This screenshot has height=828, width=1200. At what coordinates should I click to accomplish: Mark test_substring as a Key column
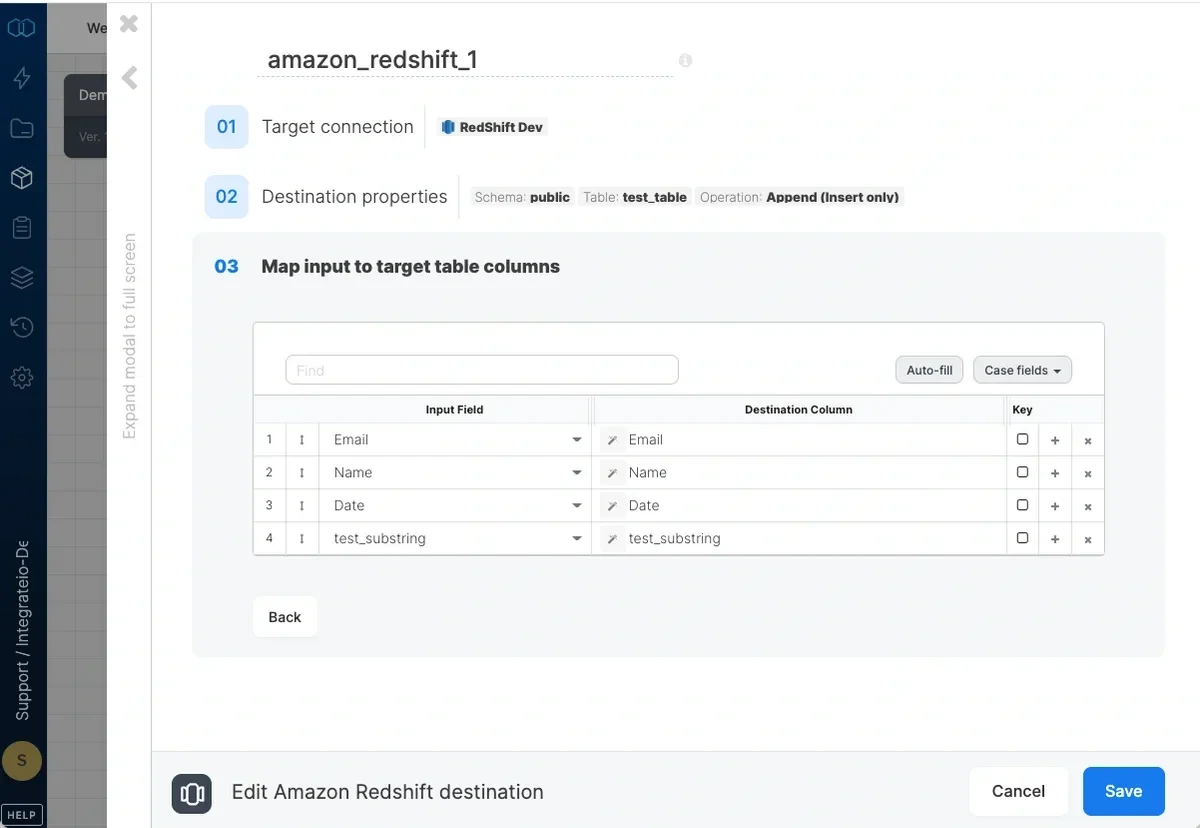[1022, 538]
